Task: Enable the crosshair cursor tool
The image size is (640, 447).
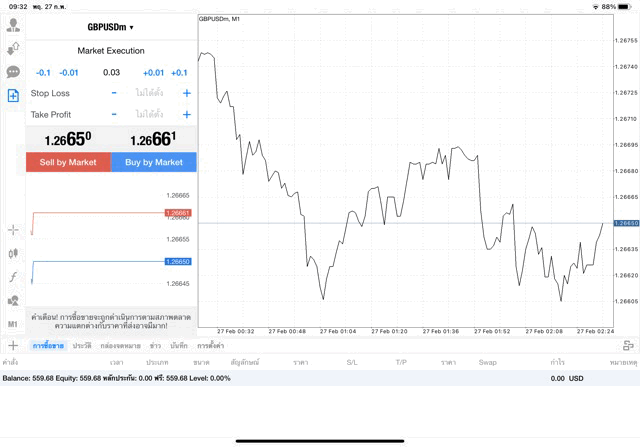Action: point(13,230)
